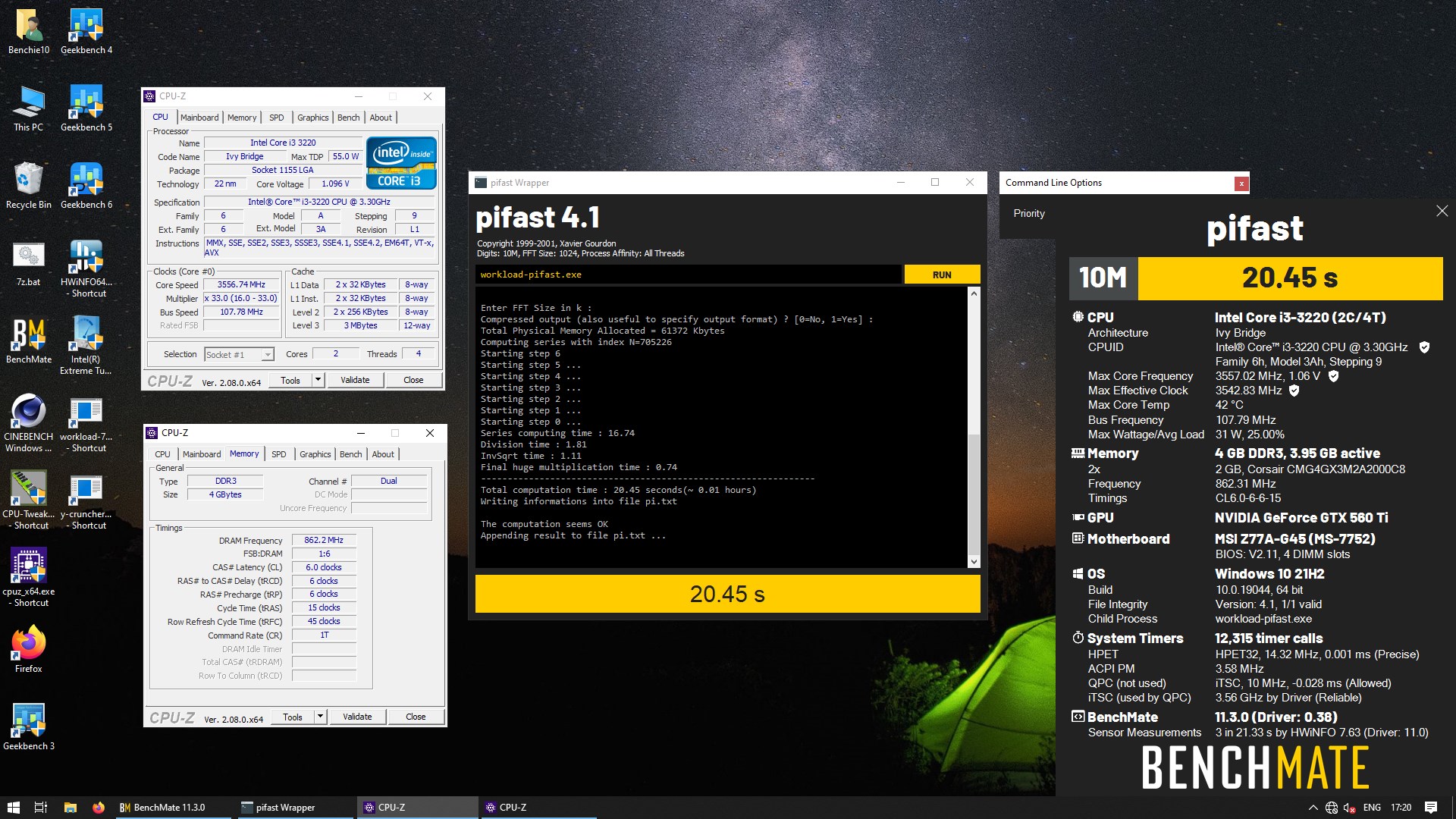Switch to BenchMate 11.3.0 taskbar button
The image size is (1456, 819).
coord(171,808)
